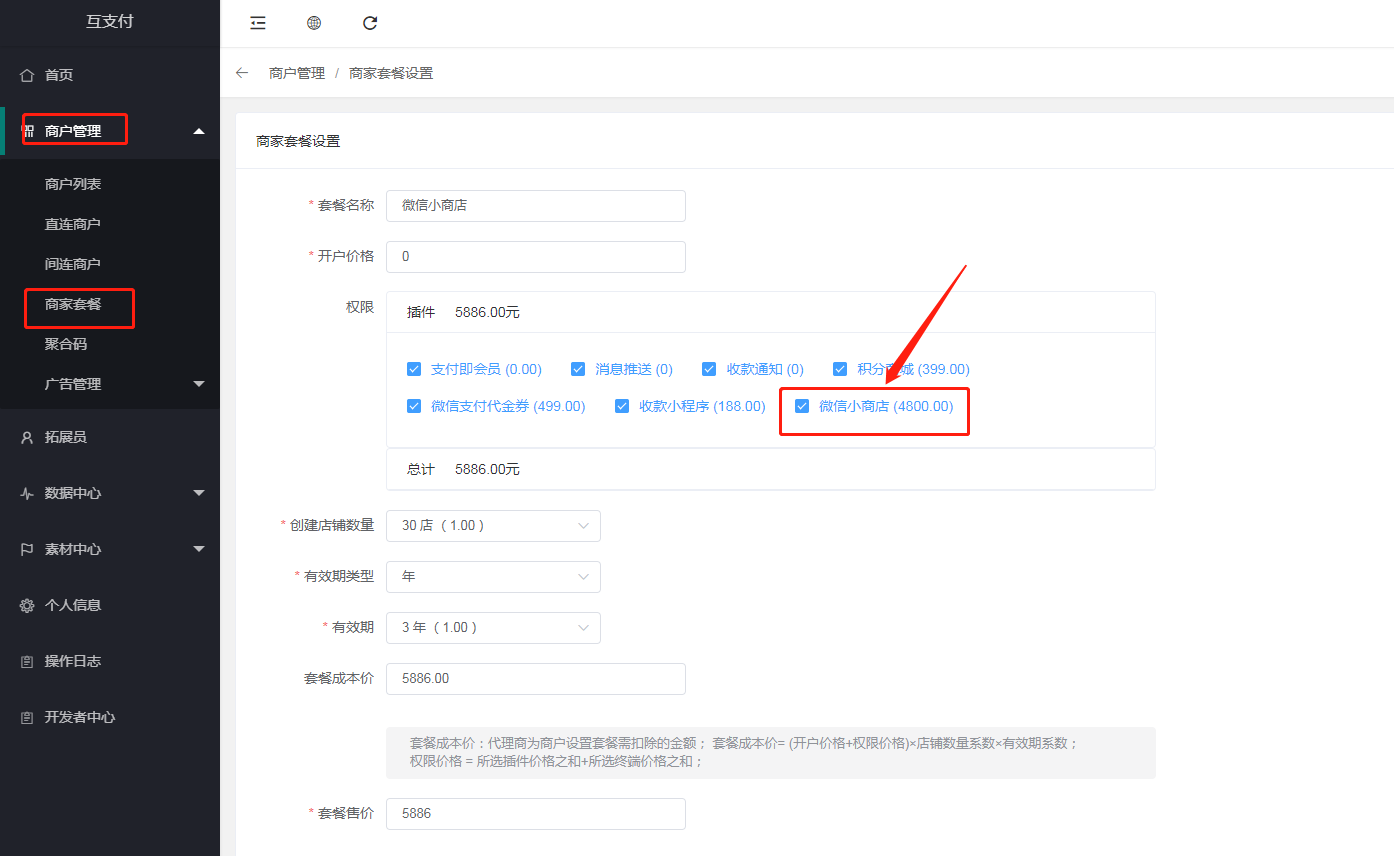Click the 互支付 logo title
This screenshot has width=1394, height=856.
tap(109, 20)
